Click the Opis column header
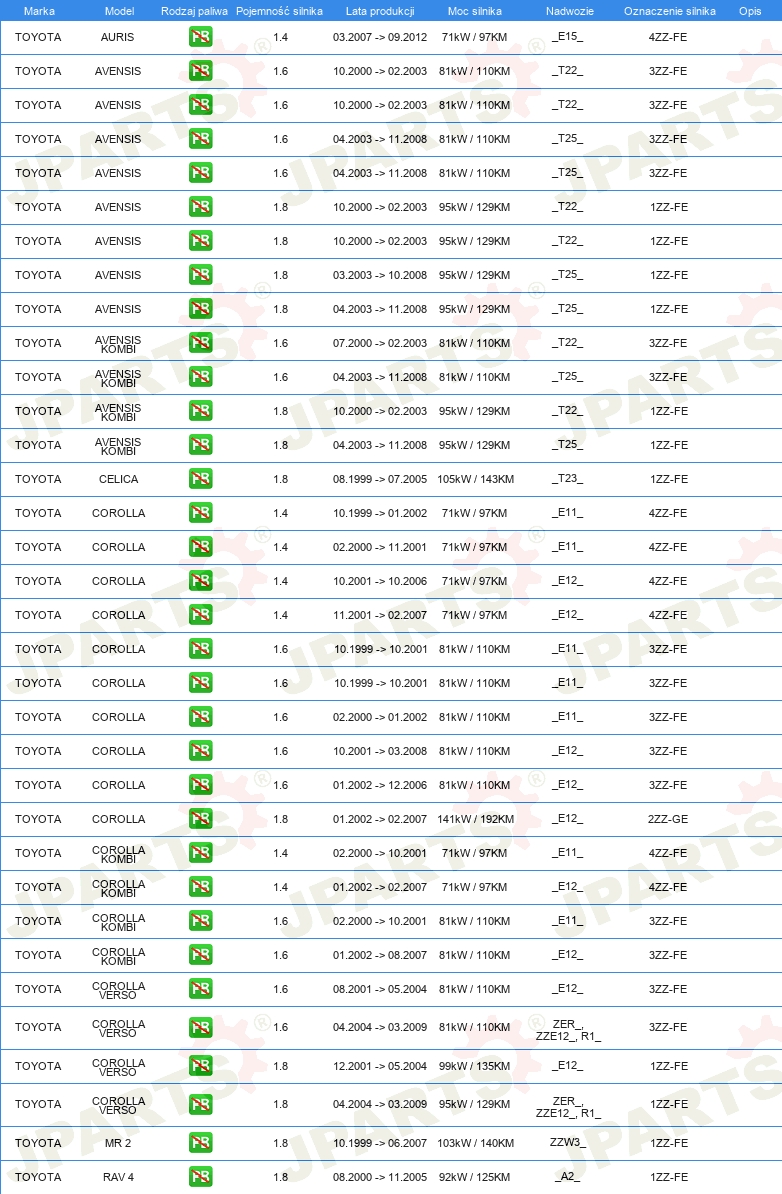The height and width of the screenshot is (1194, 782). point(750,11)
